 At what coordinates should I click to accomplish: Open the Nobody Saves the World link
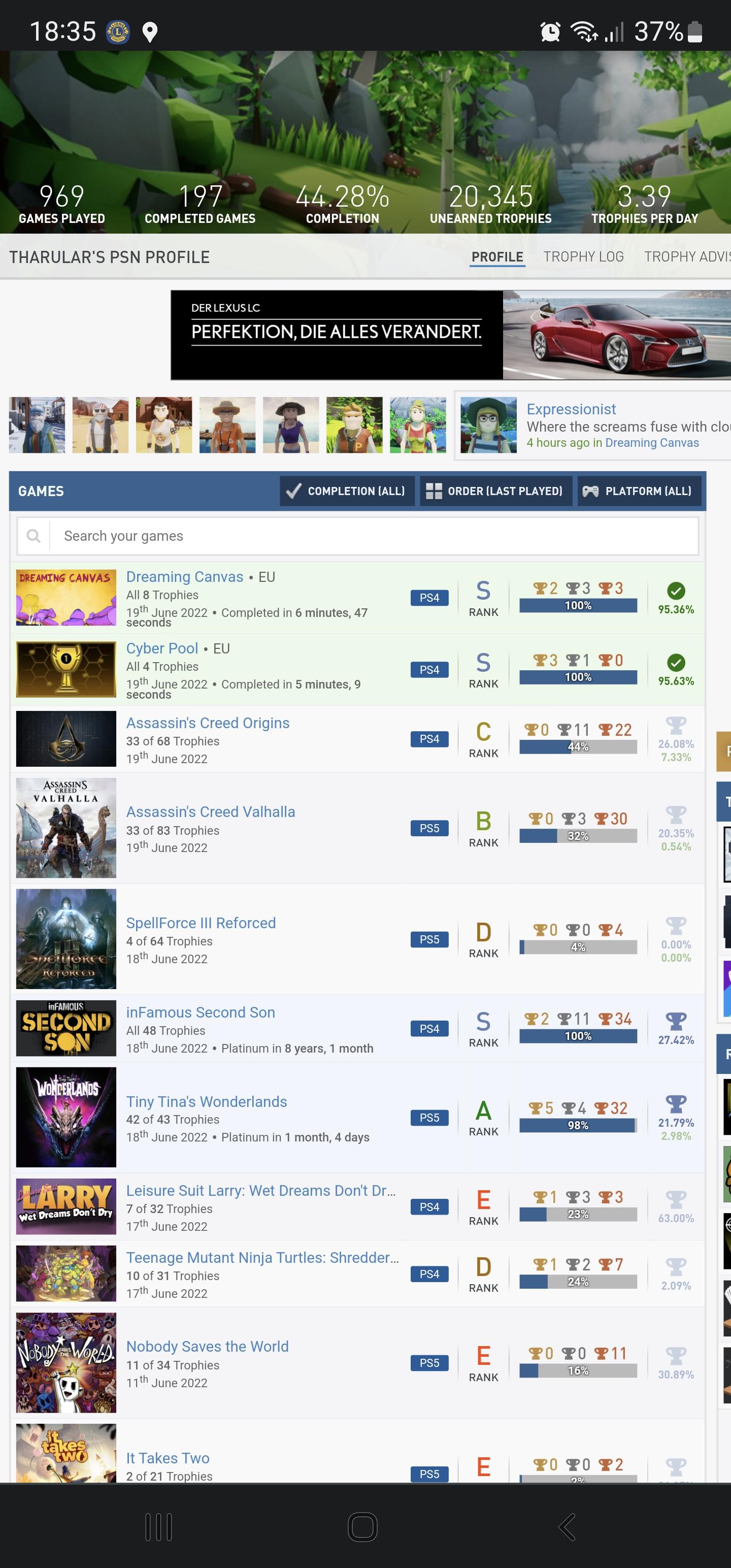click(x=207, y=1346)
